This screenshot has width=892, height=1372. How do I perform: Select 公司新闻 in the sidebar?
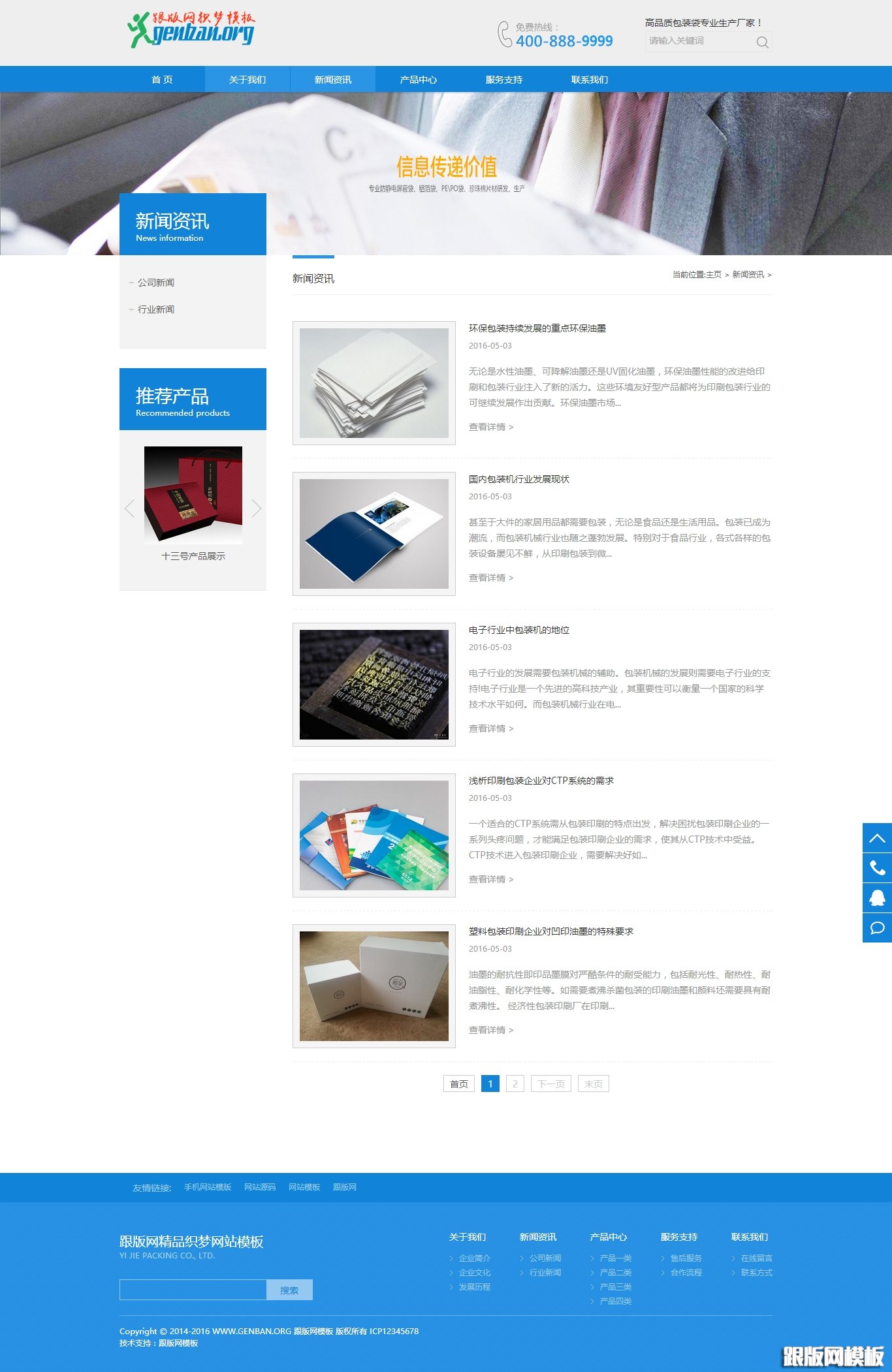click(x=156, y=283)
